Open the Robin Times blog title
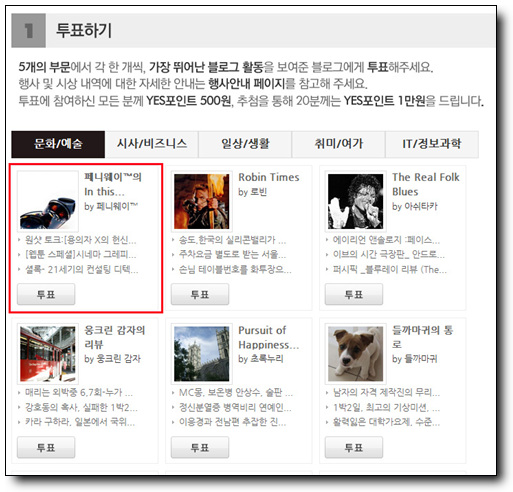The image size is (513, 492). (x=269, y=177)
